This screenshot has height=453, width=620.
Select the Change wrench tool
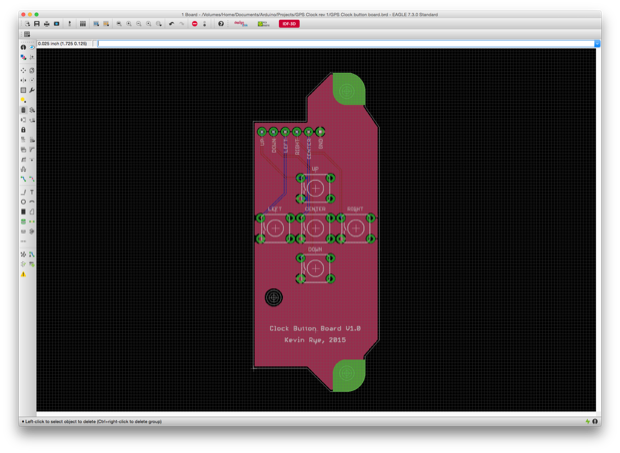pos(32,90)
